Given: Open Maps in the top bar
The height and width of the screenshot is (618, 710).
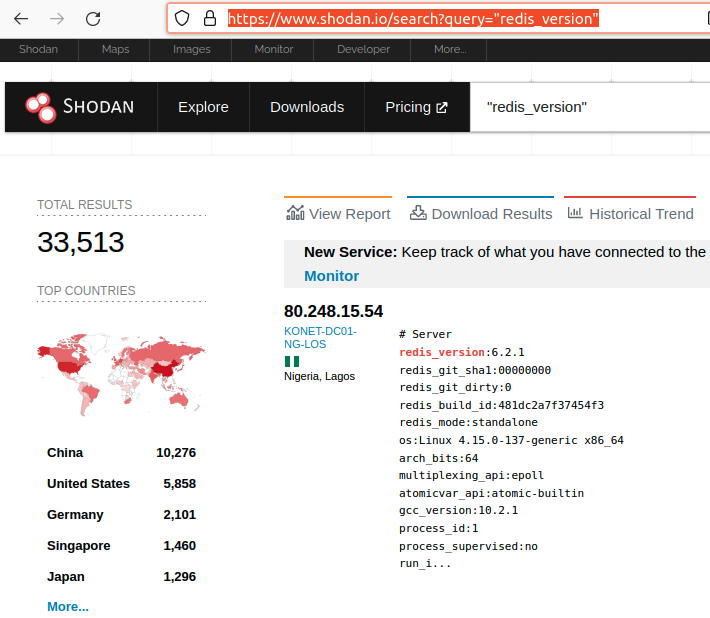Looking at the screenshot, I should click(x=115, y=49).
